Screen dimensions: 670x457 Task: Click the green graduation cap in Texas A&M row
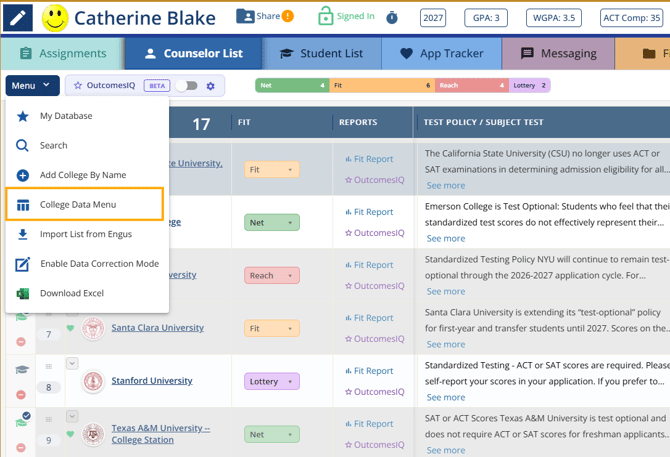(x=22, y=422)
